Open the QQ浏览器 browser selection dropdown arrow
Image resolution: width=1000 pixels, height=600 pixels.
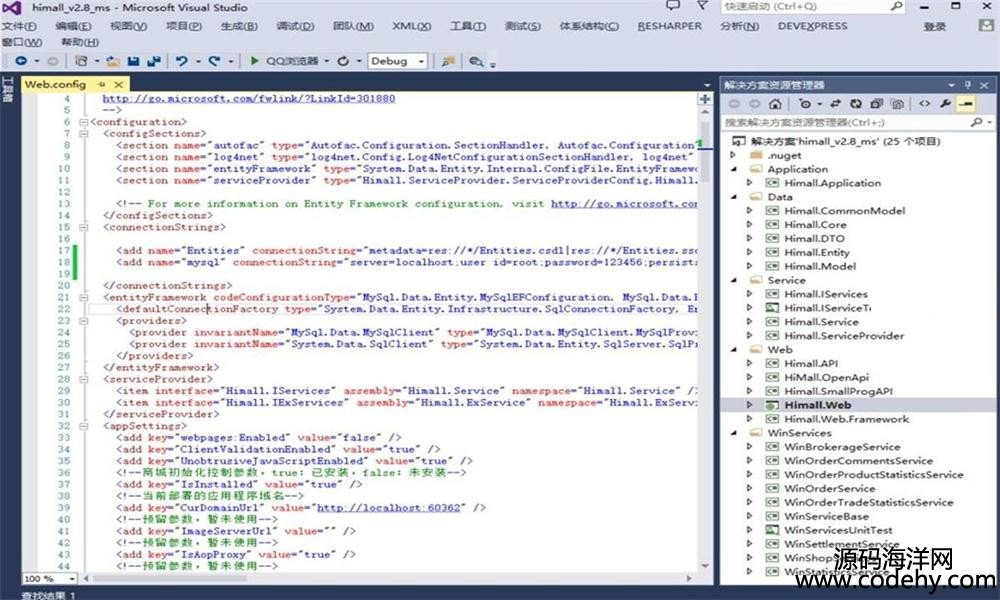coord(327,61)
